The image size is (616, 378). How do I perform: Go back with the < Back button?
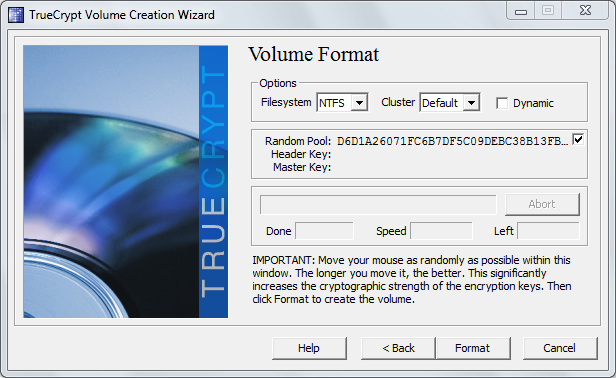click(x=398, y=348)
